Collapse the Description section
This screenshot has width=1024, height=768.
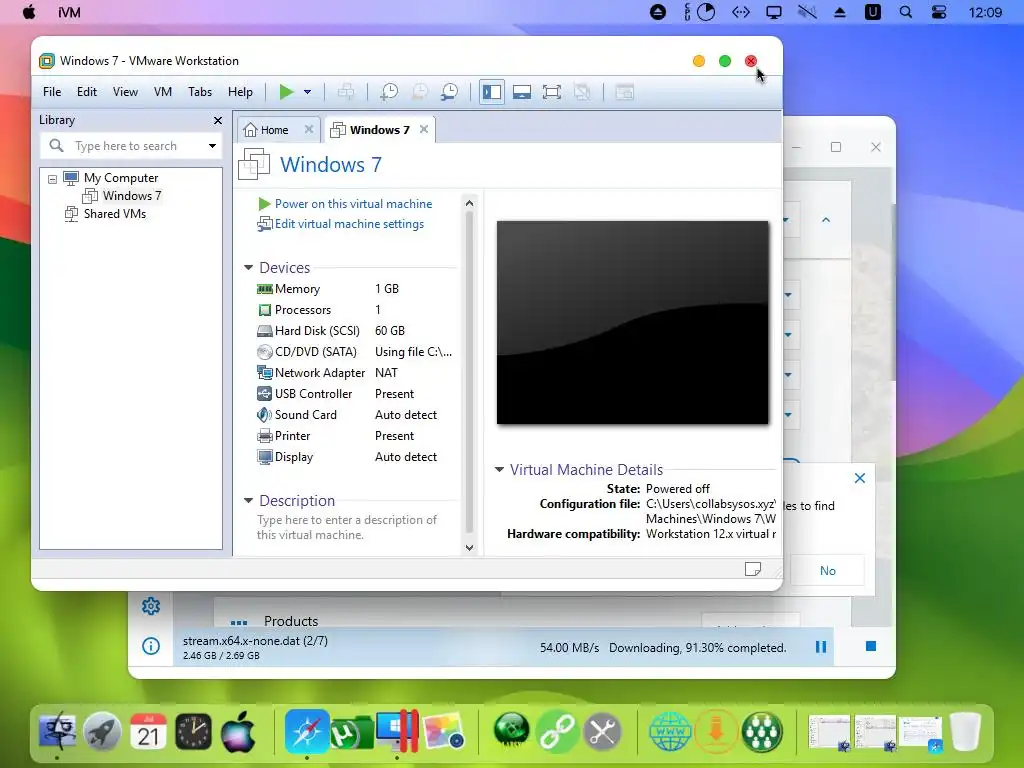click(x=248, y=501)
